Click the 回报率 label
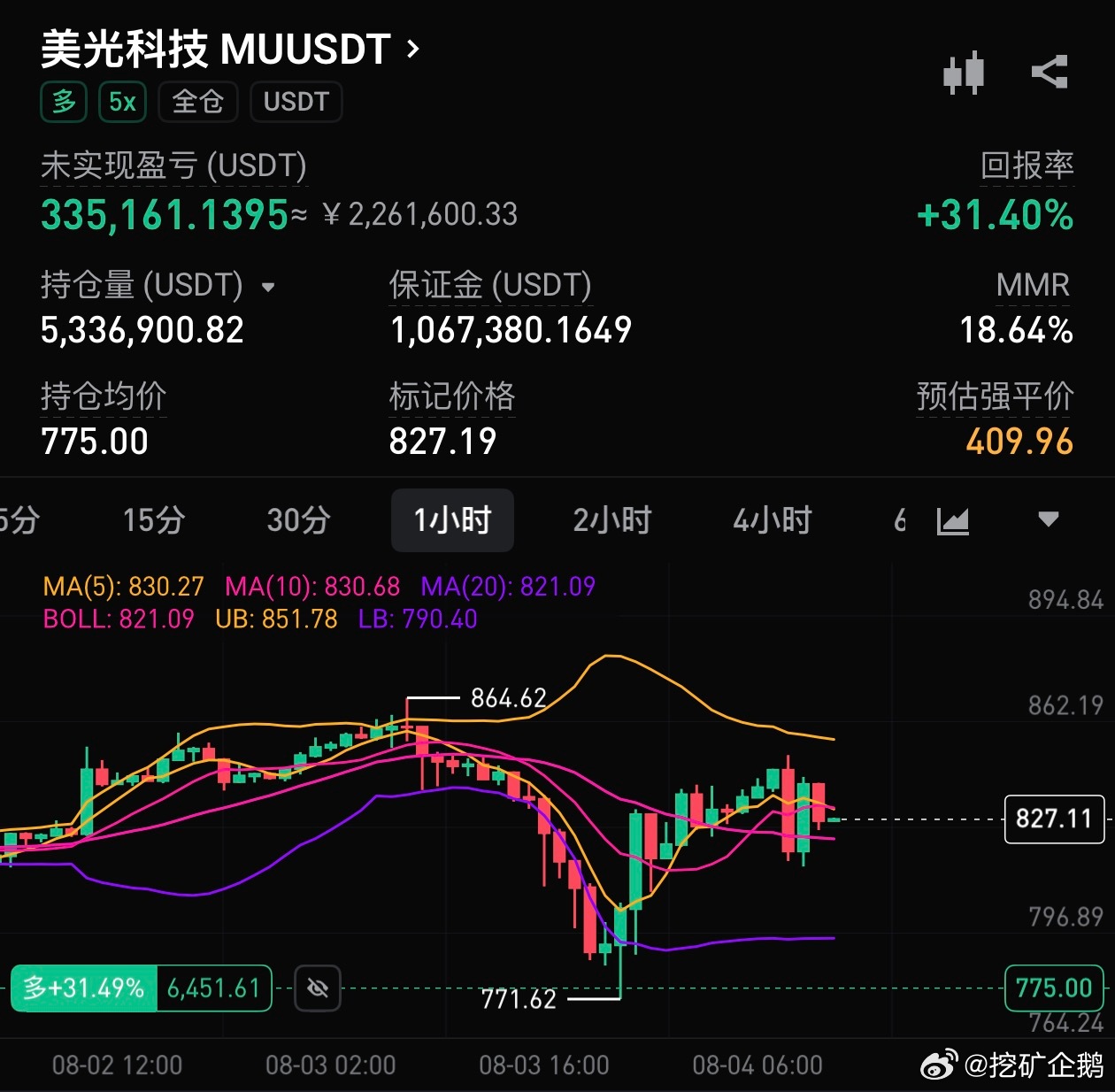This screenshot has height=1092, width=1115. [1027, 165]
